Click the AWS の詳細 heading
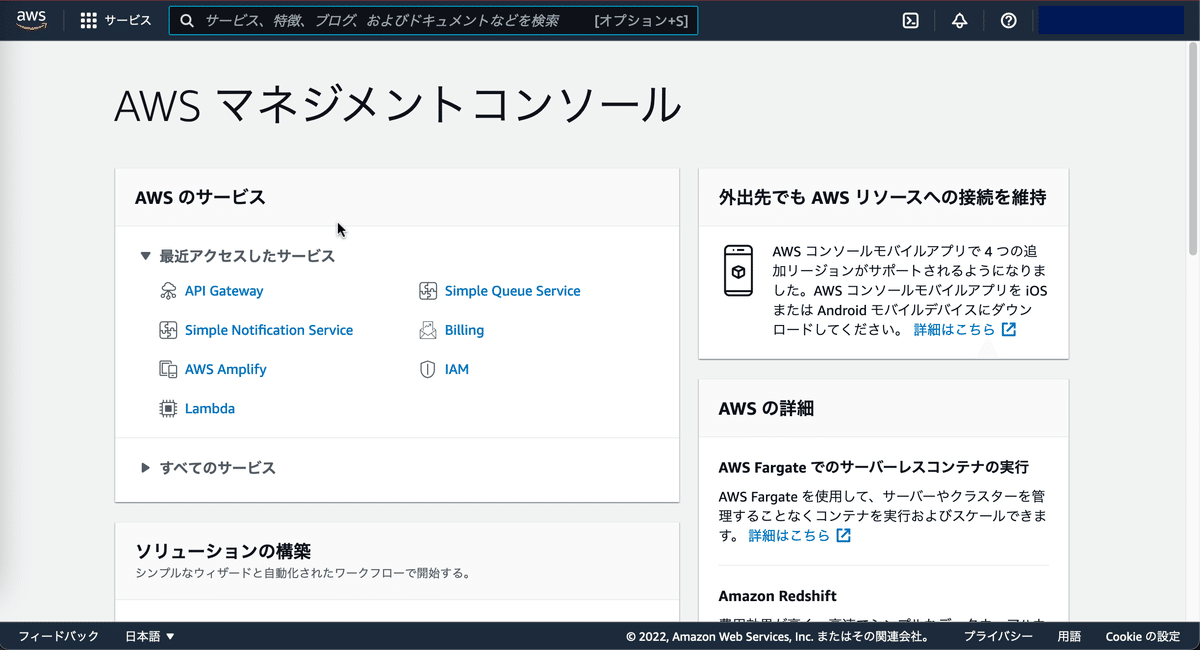Image resolution: width=1200 pixels, height=650 pixels. [766, 408]
